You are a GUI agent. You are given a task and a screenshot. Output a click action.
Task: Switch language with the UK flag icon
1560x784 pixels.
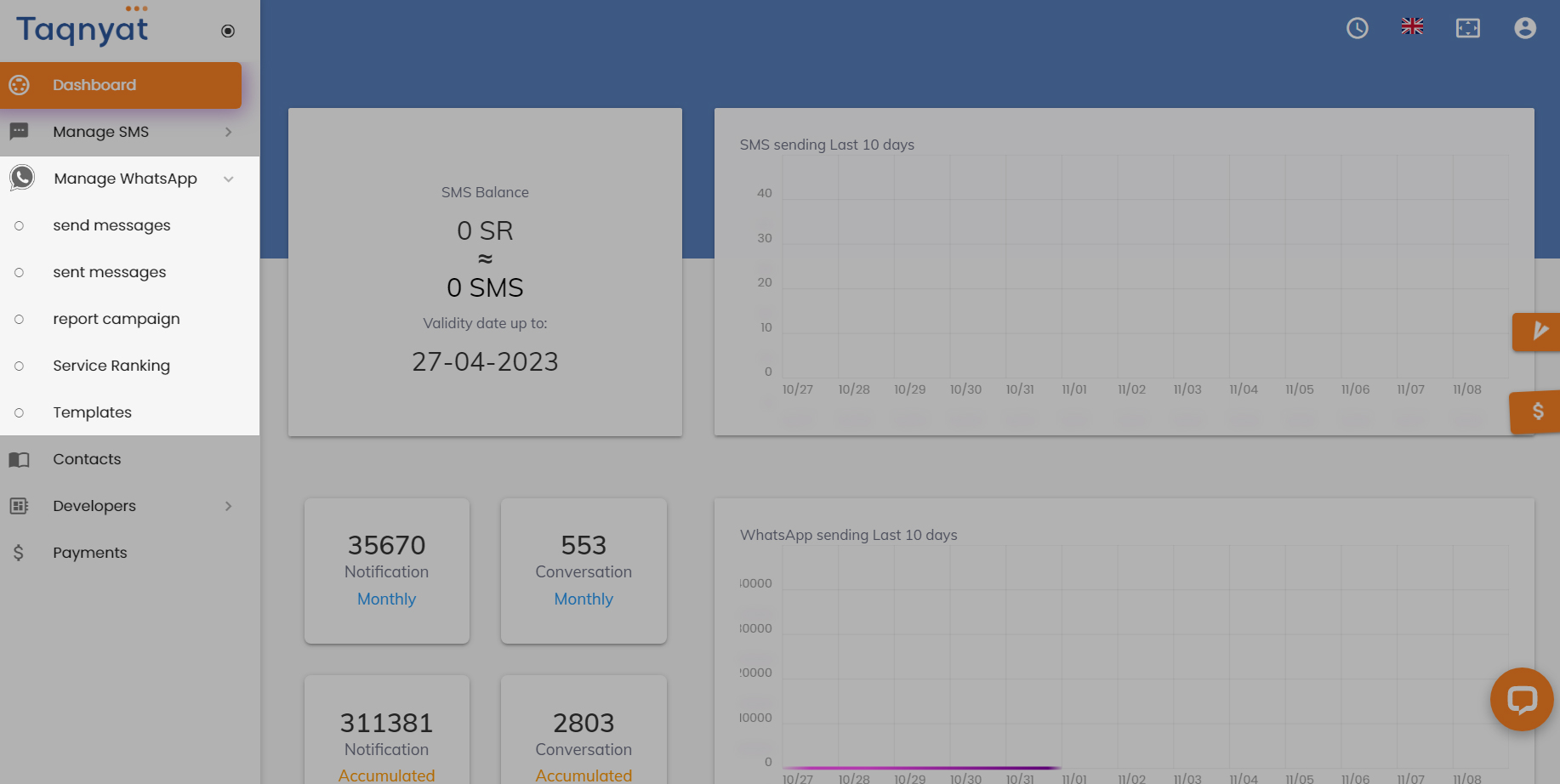(1413, 26)
